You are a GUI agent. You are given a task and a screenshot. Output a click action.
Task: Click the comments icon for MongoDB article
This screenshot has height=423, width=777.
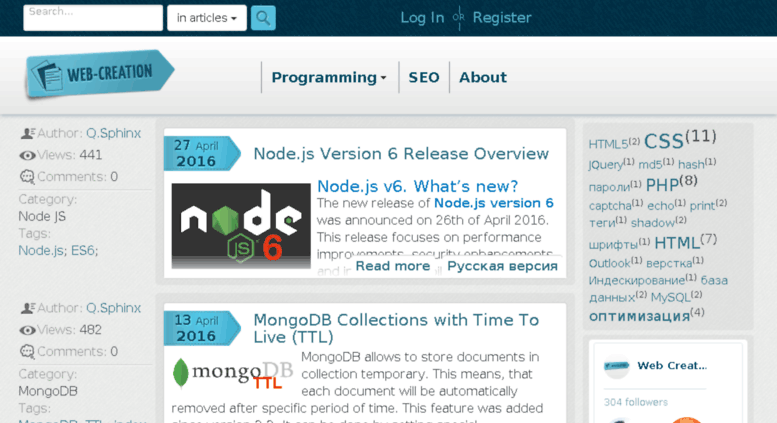(27, 352)
